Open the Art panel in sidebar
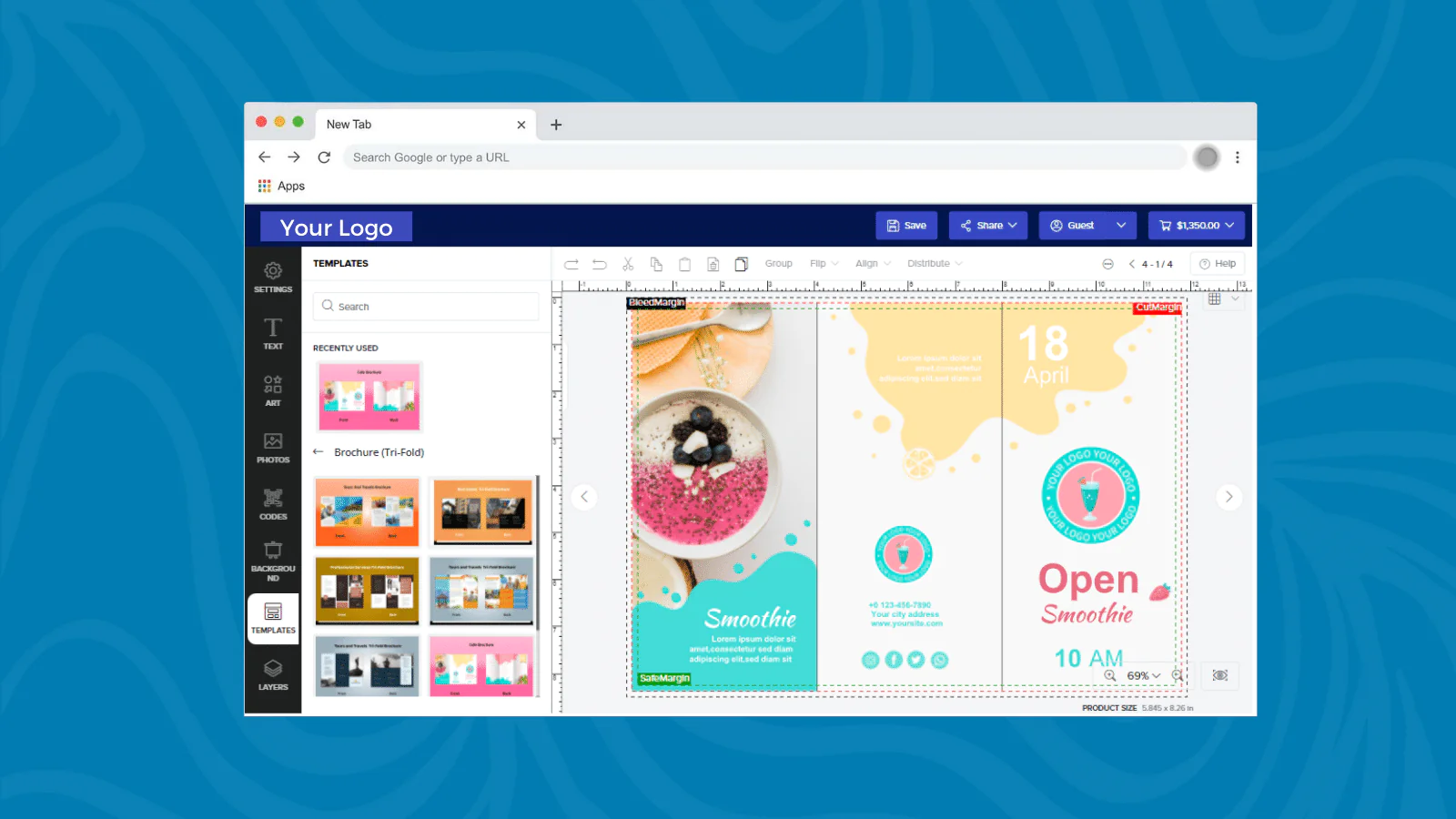The image size is (1456, 819). (x=273, y=389)
